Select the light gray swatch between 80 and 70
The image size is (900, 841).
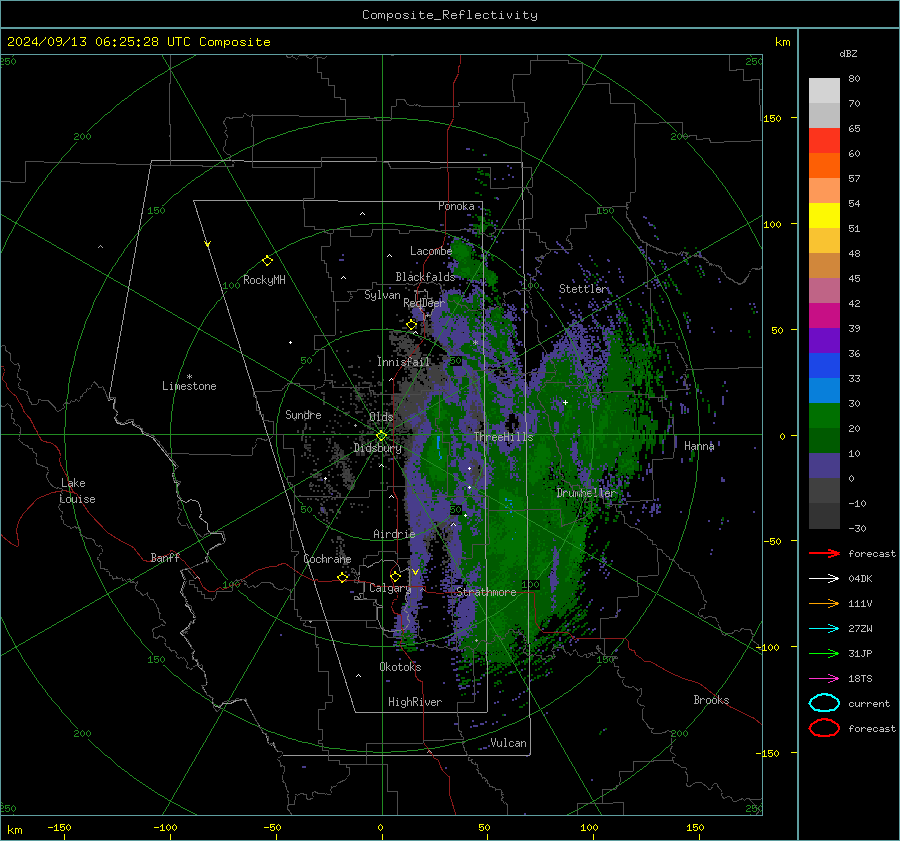(x=824, y=91)
